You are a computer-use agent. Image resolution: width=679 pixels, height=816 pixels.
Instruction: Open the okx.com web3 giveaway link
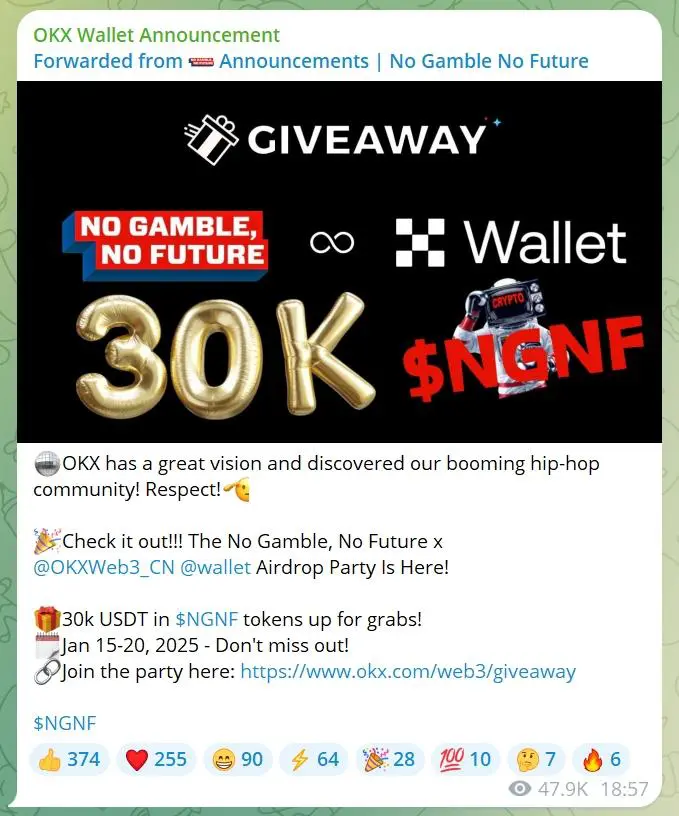[x=408, y=671]
